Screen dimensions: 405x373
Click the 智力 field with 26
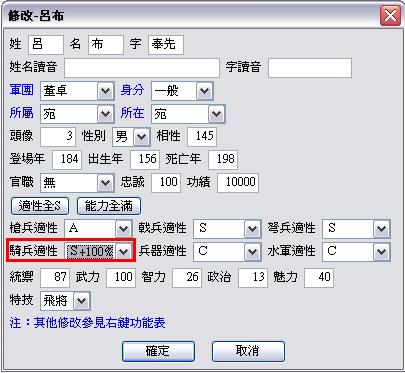[x=187, y=278]
